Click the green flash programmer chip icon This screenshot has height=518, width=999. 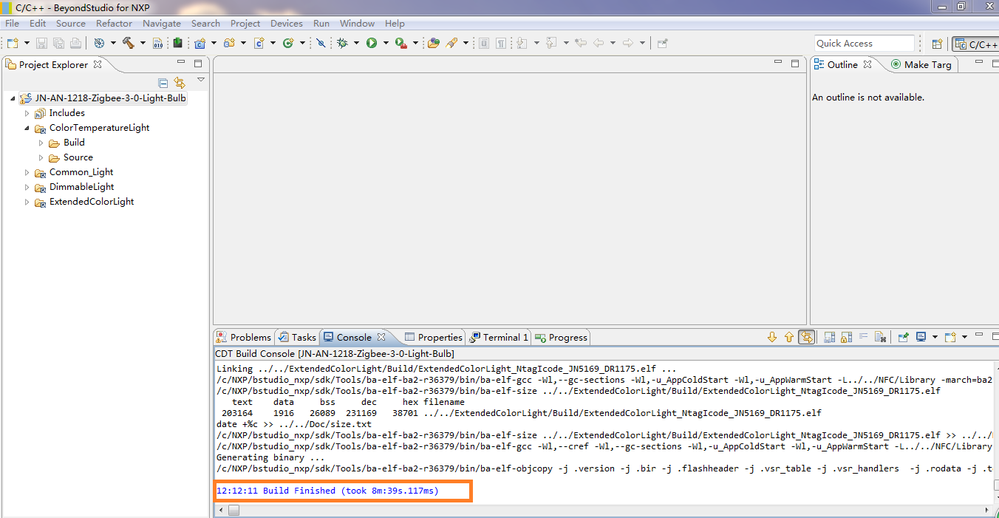point(178,43)
